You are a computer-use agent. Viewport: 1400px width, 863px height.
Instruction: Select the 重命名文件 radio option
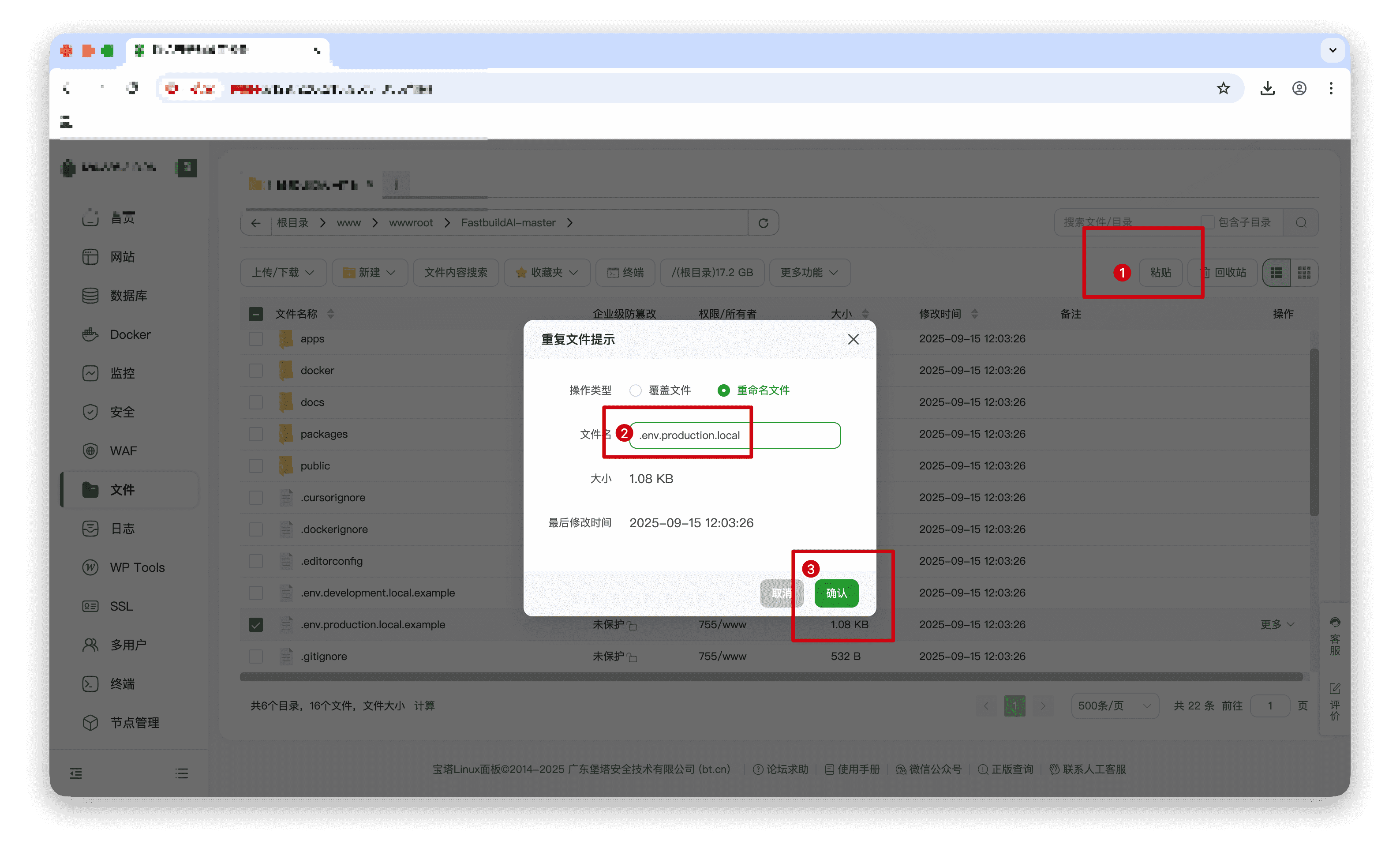tap(723, 390)
